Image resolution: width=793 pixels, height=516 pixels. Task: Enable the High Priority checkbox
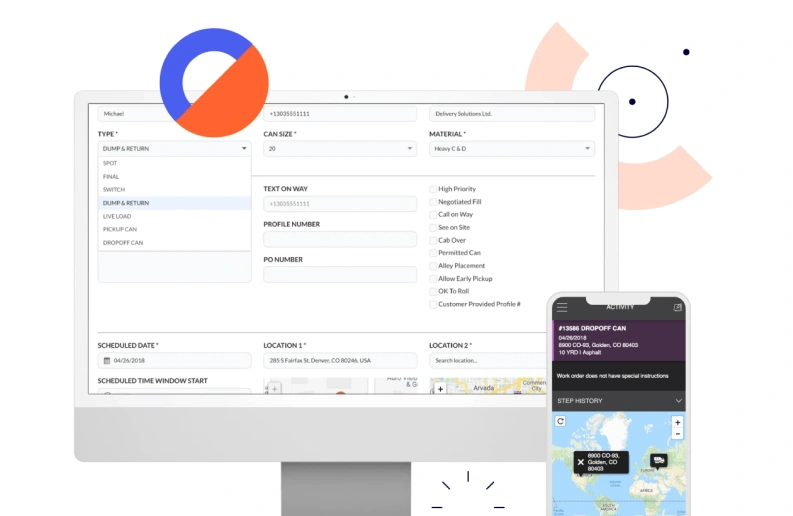tap(433, 189)
